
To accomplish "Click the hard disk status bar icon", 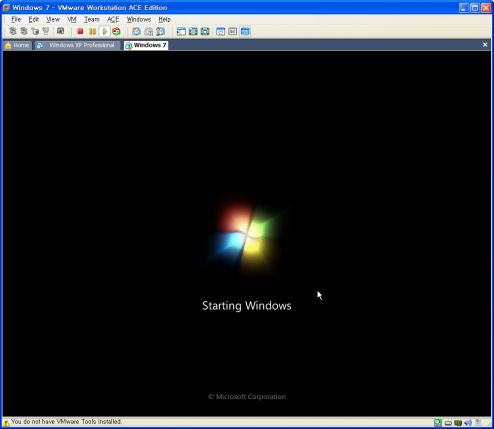I will pyautogui.click(x=438, y=423).
